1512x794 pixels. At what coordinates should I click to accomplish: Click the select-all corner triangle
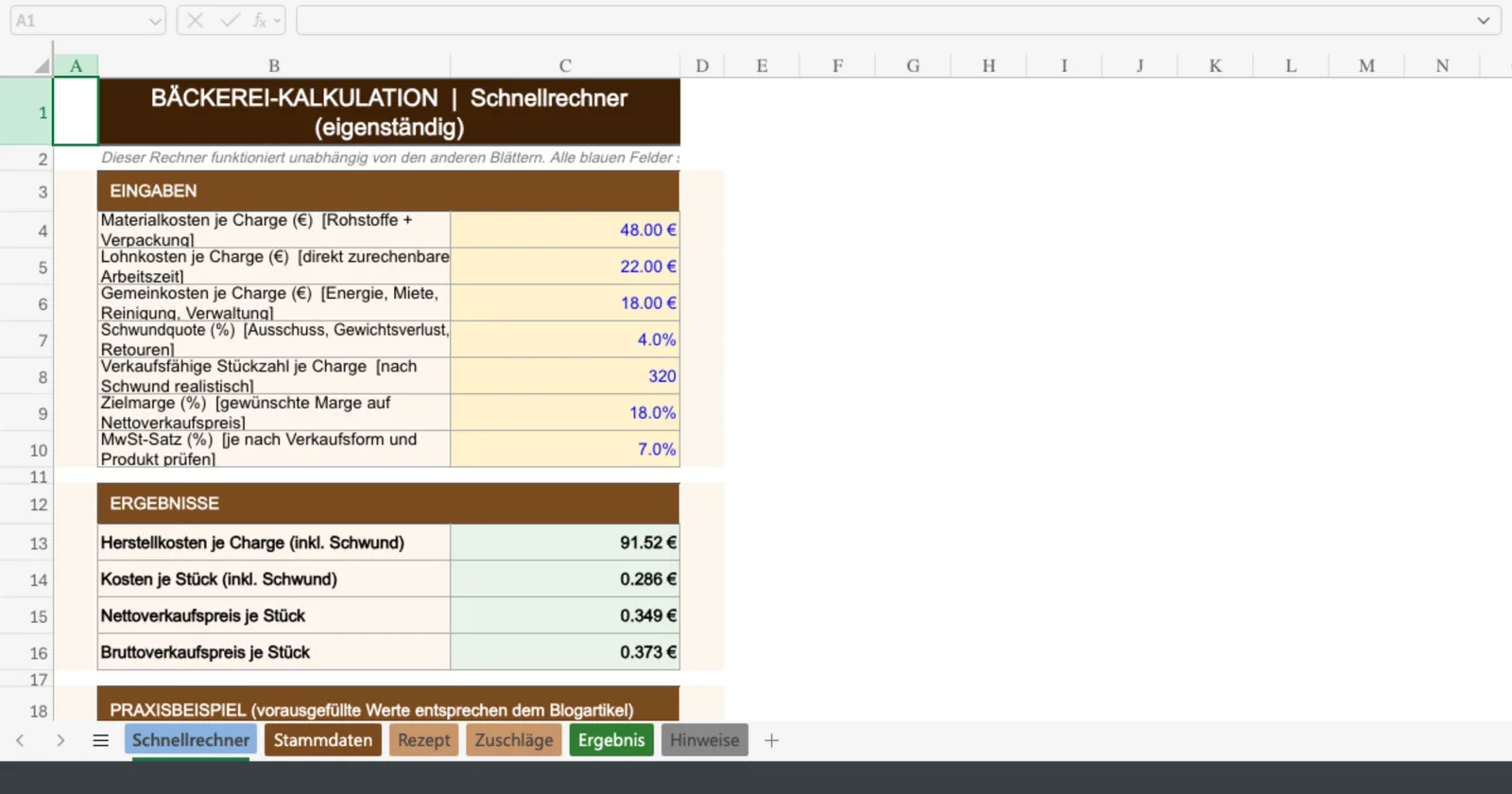(x=41, y=65)
